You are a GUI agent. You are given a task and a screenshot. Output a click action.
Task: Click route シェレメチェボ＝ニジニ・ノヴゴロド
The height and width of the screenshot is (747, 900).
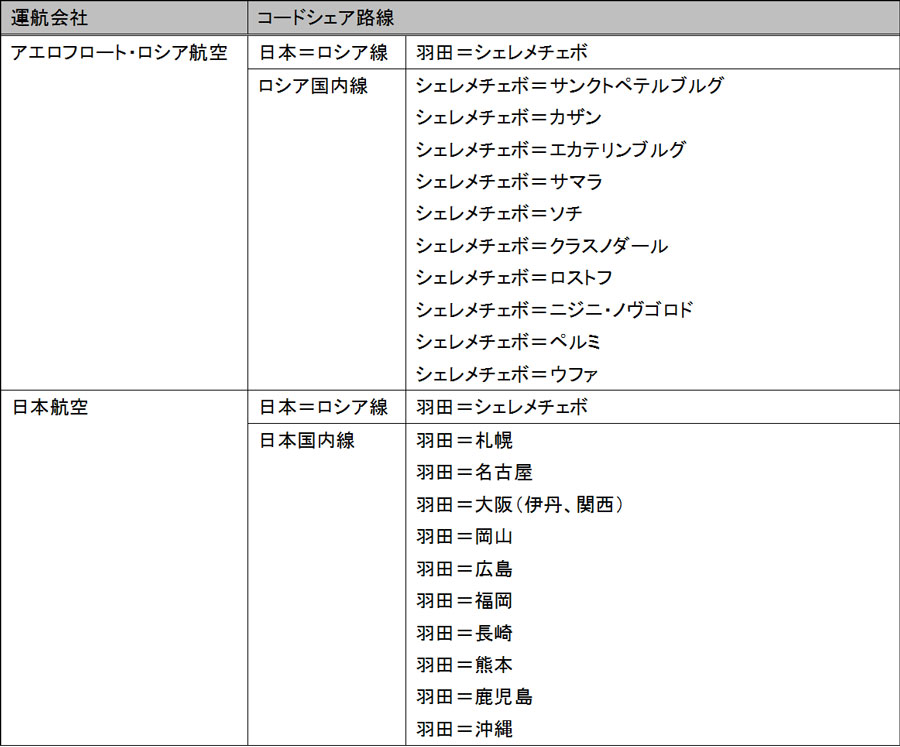click(x=554, y=310)
